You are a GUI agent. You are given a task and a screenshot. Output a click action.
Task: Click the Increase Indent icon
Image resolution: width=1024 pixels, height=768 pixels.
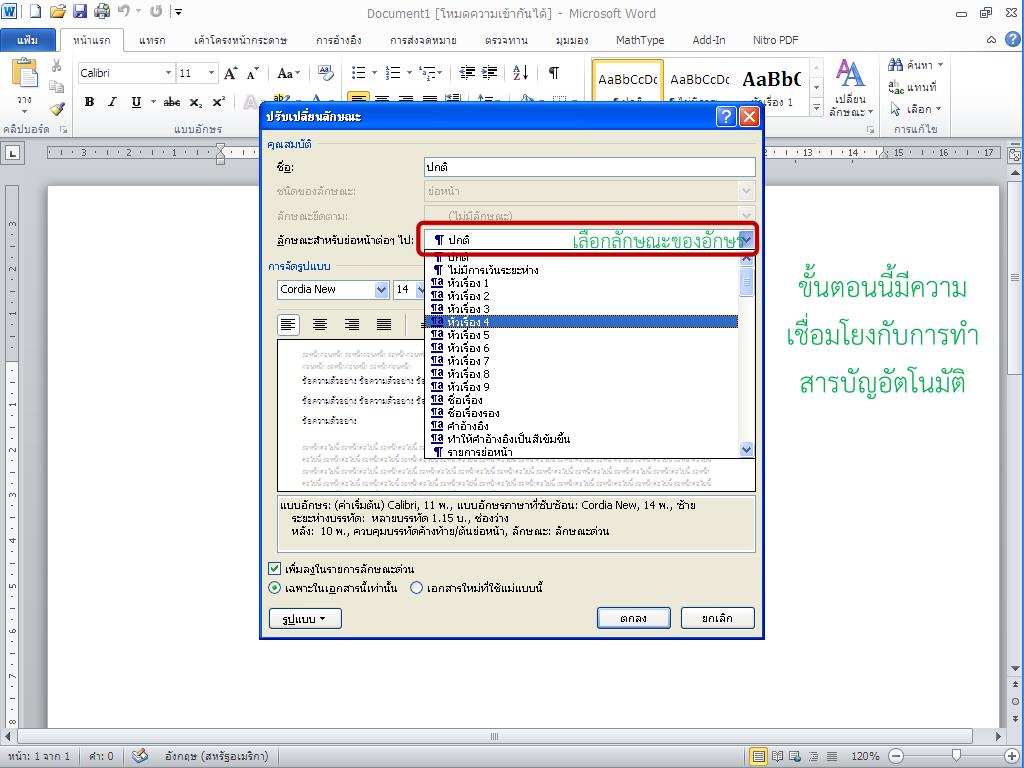pos(490,72)
